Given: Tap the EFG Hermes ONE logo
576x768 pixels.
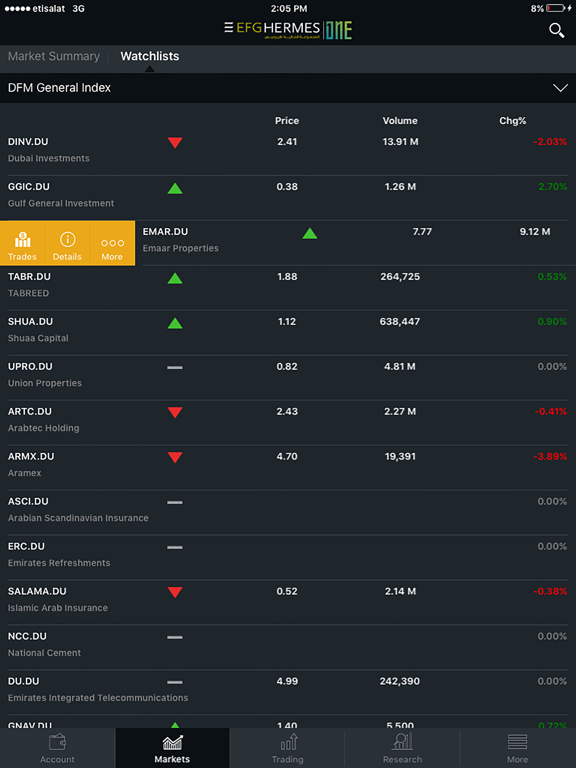Looking at the screenshot, I should pyautogui.click(x=294, y=30).
